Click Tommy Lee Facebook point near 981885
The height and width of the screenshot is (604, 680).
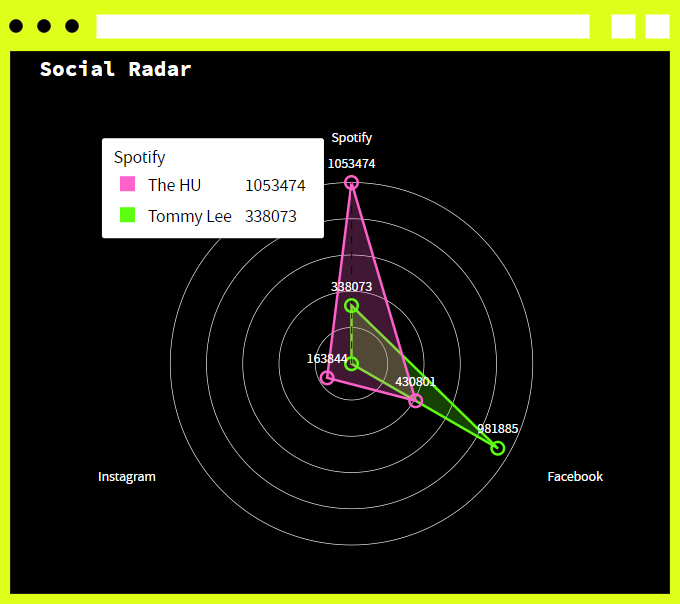tap(498, 448)
